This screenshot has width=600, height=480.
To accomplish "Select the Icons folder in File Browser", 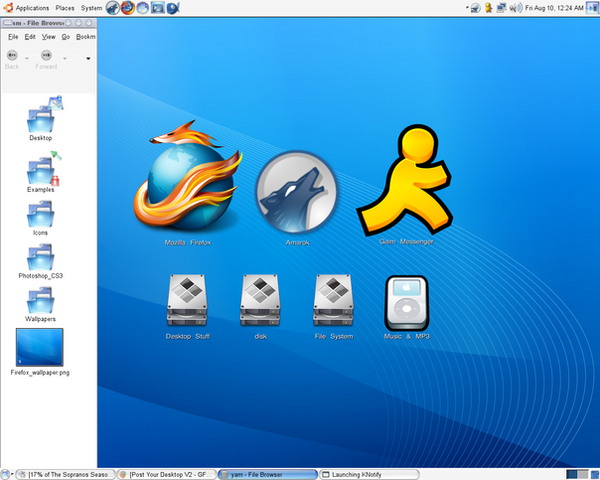I will click(40, 218).
